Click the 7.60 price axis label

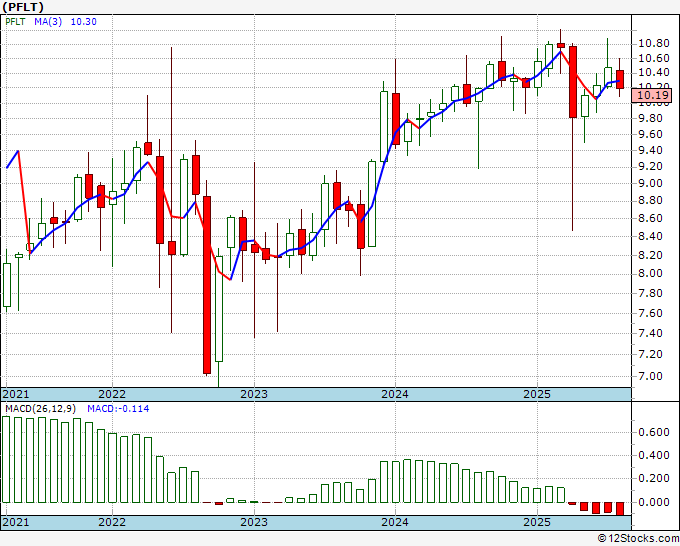coord(651,313)
